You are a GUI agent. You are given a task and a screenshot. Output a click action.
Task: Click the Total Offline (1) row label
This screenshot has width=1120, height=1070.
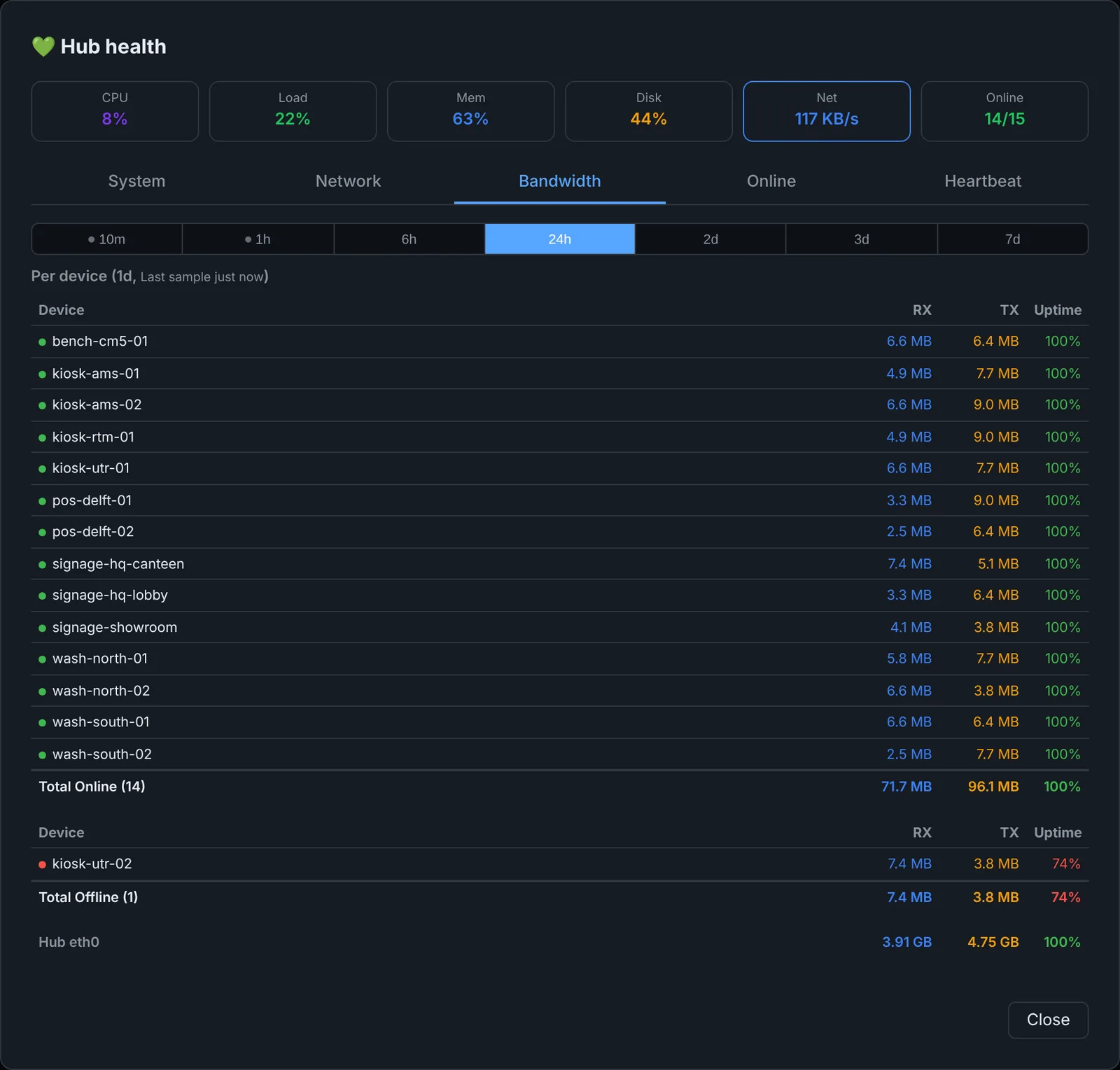click(88, 897)
